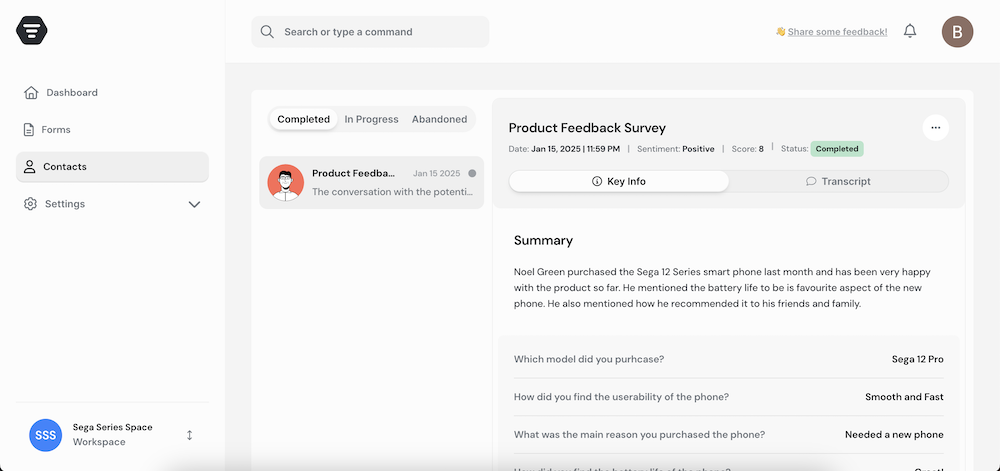This screenshot has width=1000, height=471.
Task: Switch to the Key Info tab
Action: pyautogui.click(x=619, y=181)
